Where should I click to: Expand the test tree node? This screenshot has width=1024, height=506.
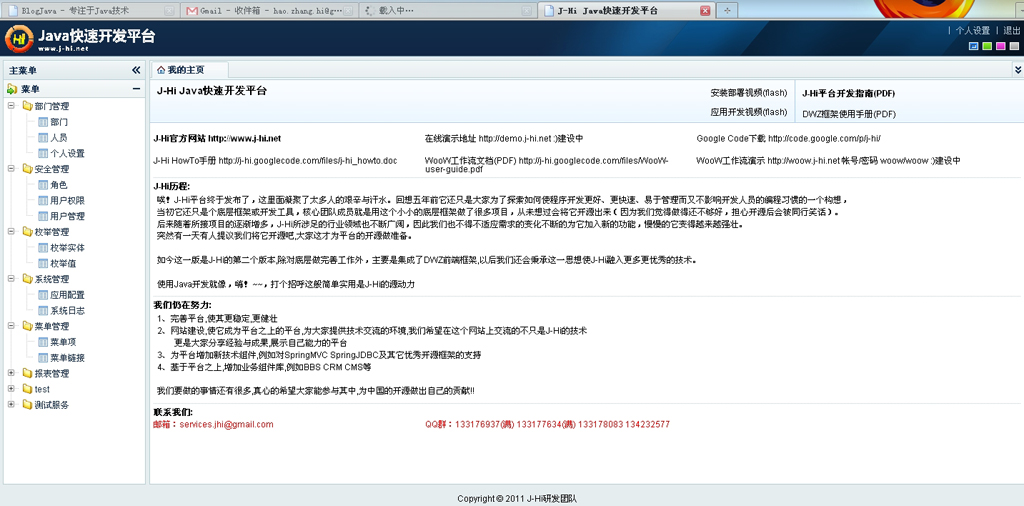(11, 389)
